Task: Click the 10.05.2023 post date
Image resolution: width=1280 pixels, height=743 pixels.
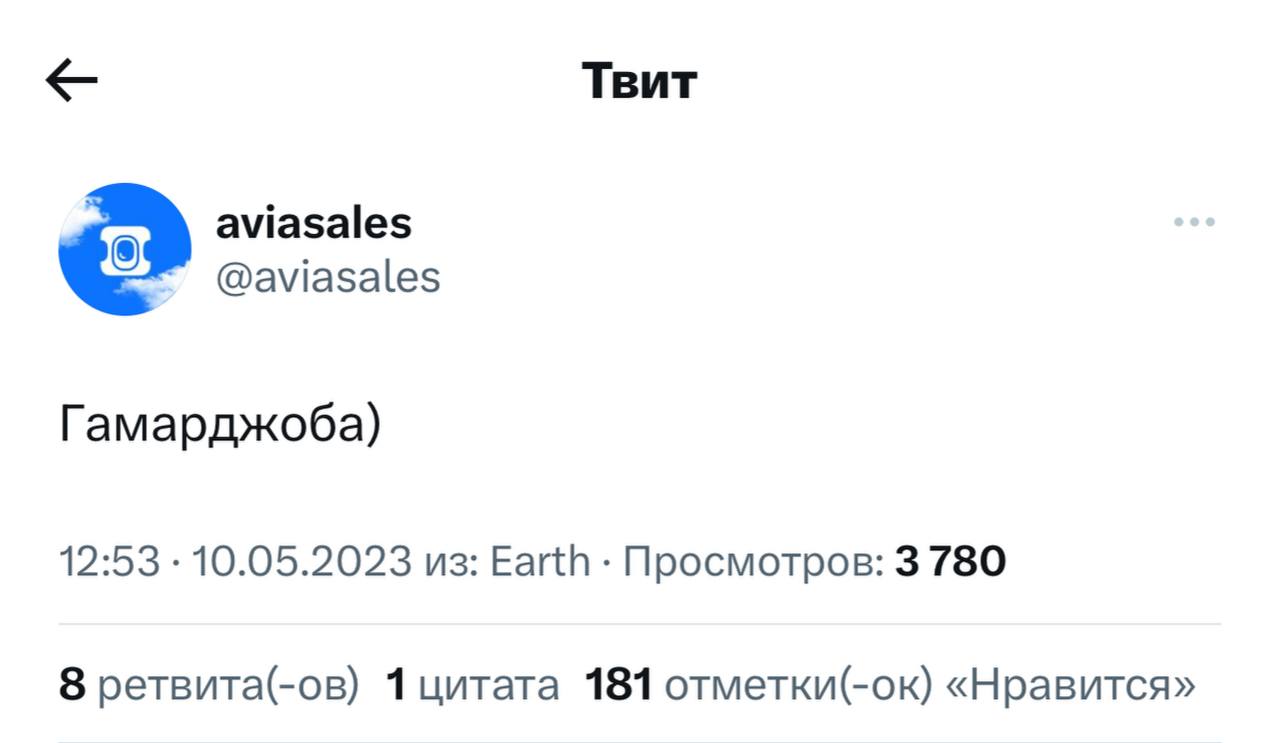Action: tap(301, 561)
